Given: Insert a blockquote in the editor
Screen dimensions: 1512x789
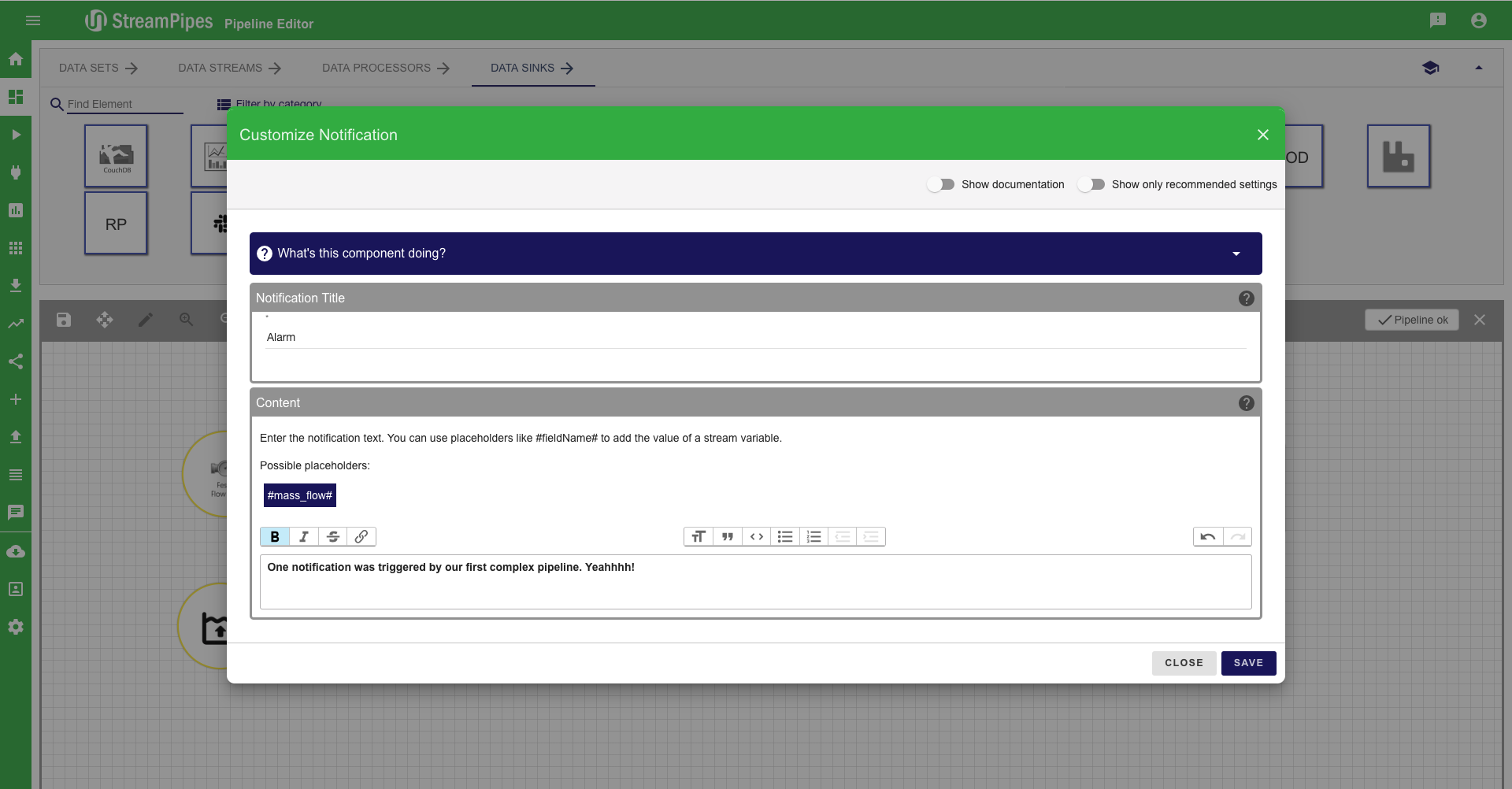Looking at the screenshot, I should (x=728, y=537).
